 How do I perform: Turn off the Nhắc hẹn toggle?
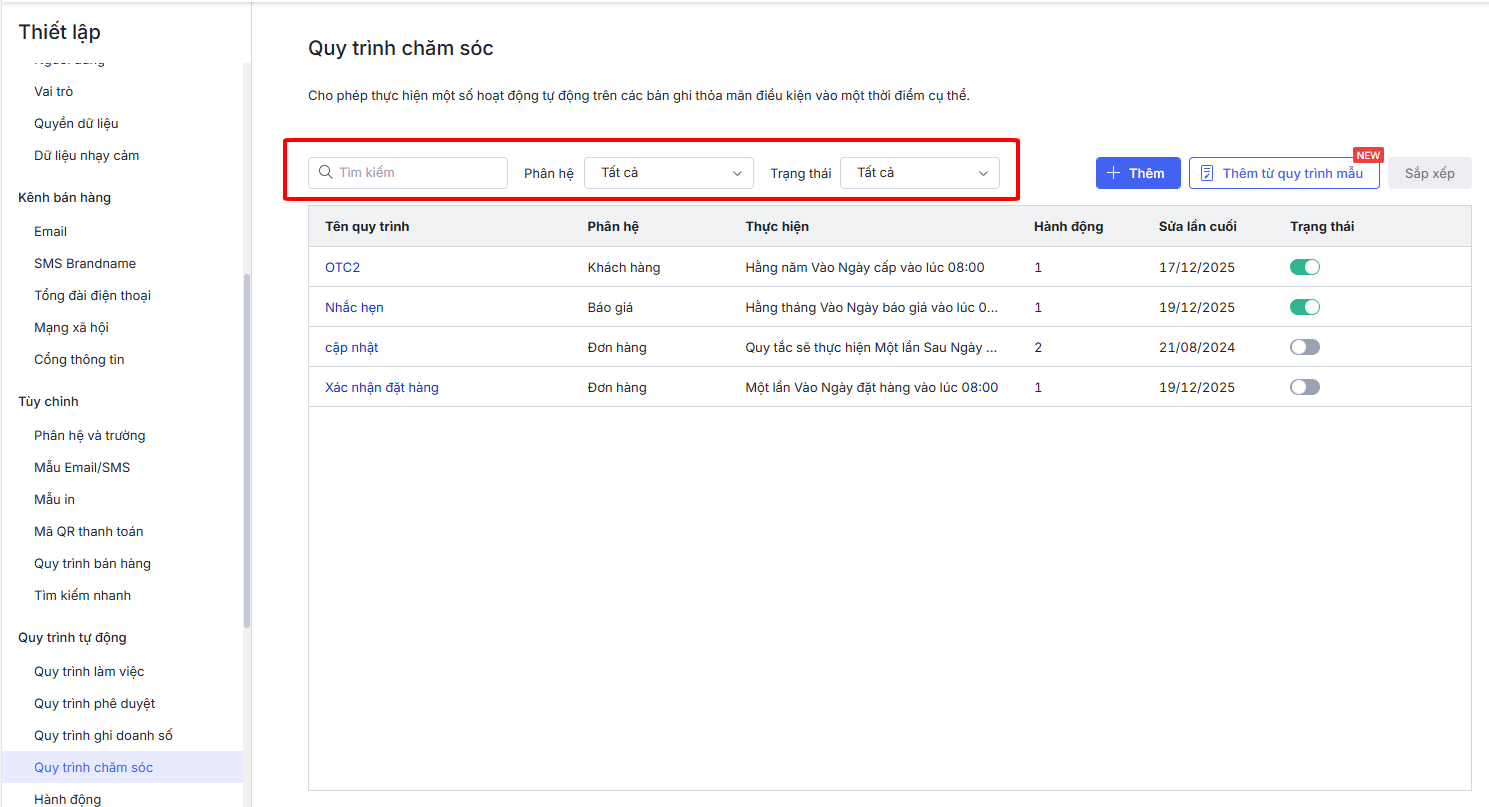[x=1305, y=307]
